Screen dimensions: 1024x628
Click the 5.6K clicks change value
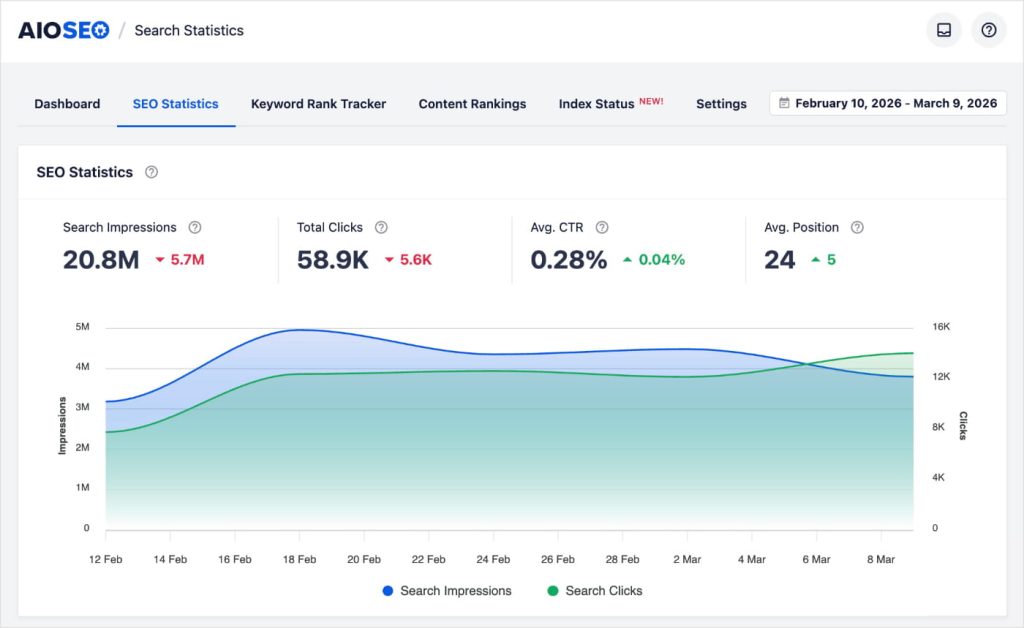click(416, 260)
